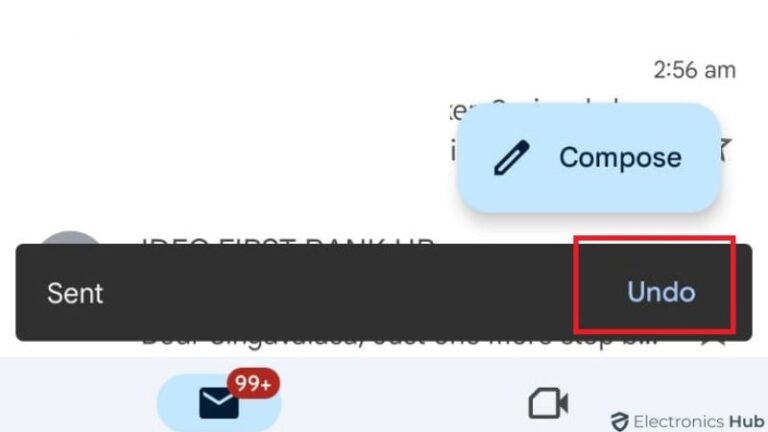The width and height of the screenshot is (768, 432).
Task: Click the pencil icon in Compose
Action: [x=512, y=158]
